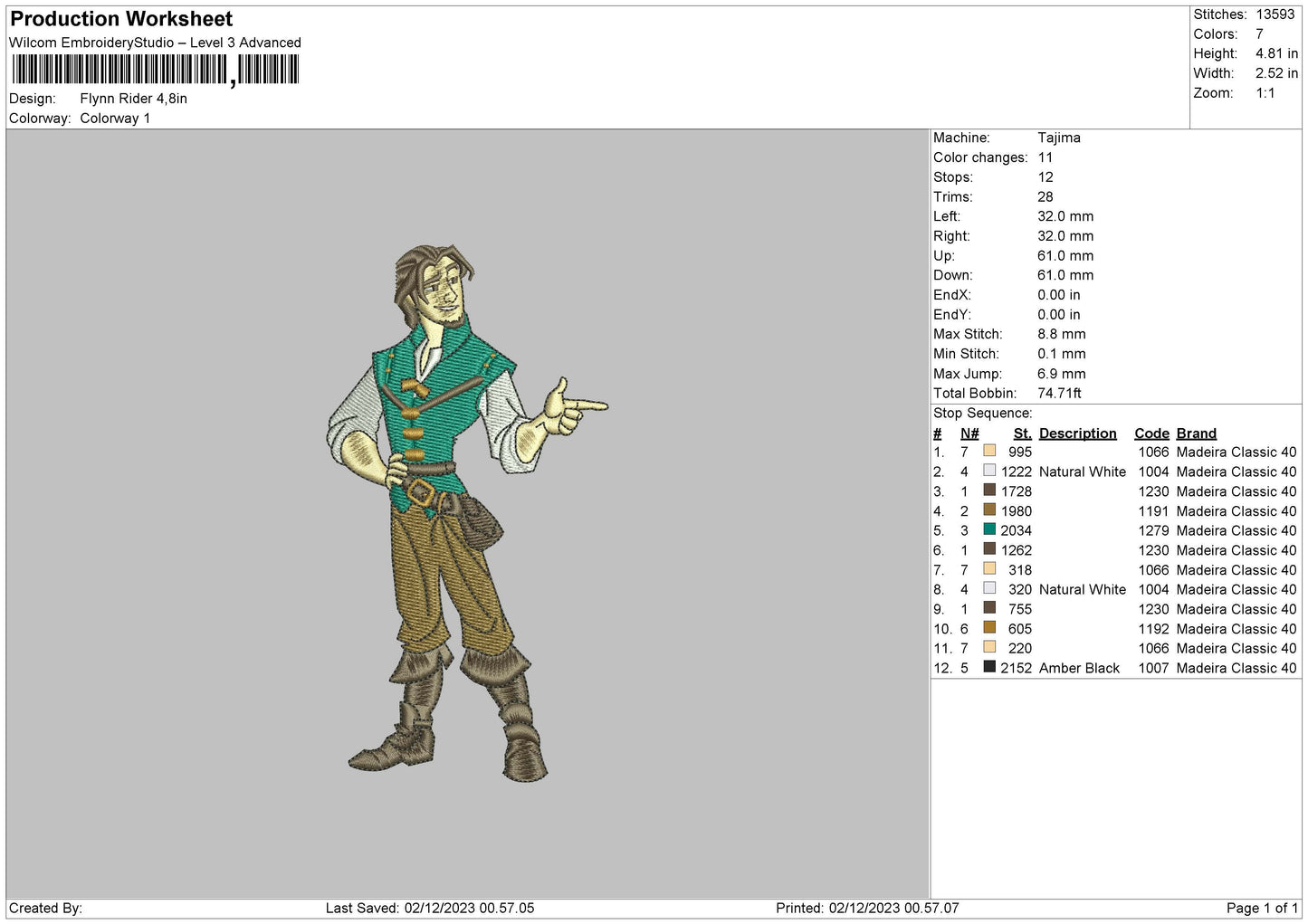The width and height of the screenshot is (1308, 924).
Task: Click the Flynn Rider embroidery design preview
Action: coord(467,512)
